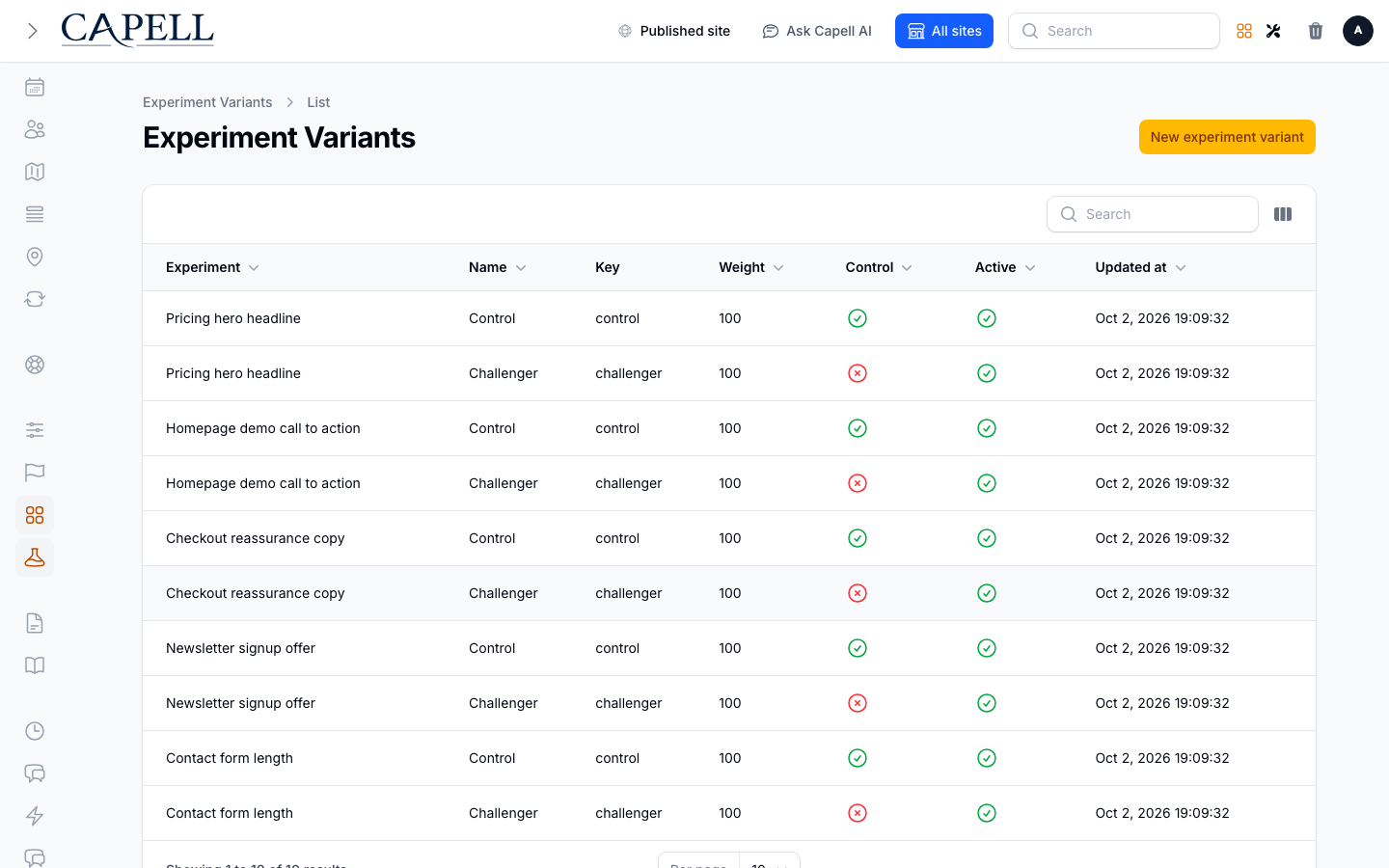The width and height of the screenshot is (1389, 868).
Task: Open the map icon in the sidebar
Action: coord(35,172)
